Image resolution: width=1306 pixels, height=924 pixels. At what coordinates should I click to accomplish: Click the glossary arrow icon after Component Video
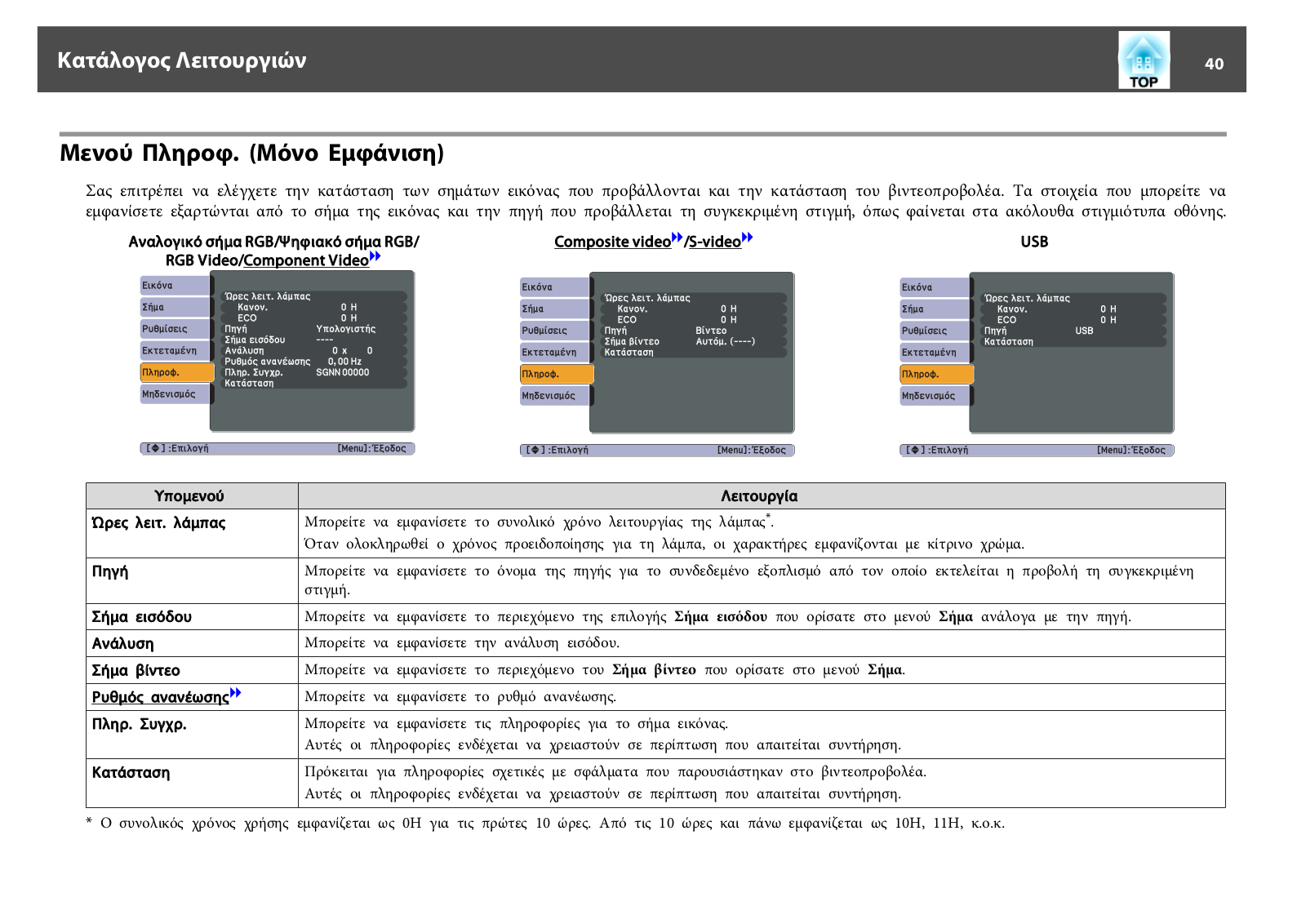click(x=375, y=256)
